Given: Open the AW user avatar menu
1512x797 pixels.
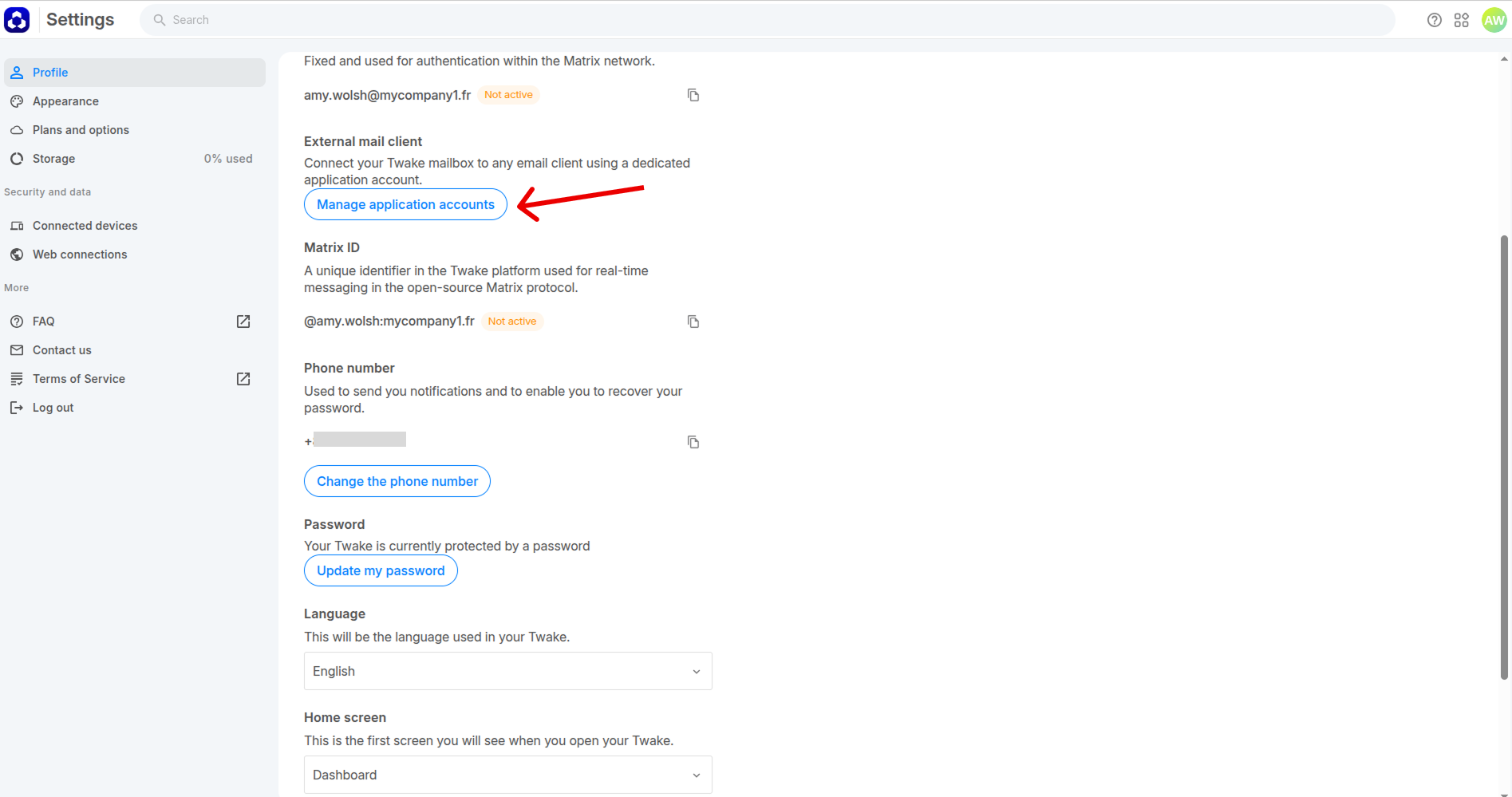Looking at the screenshot, I should (1494, 20).
